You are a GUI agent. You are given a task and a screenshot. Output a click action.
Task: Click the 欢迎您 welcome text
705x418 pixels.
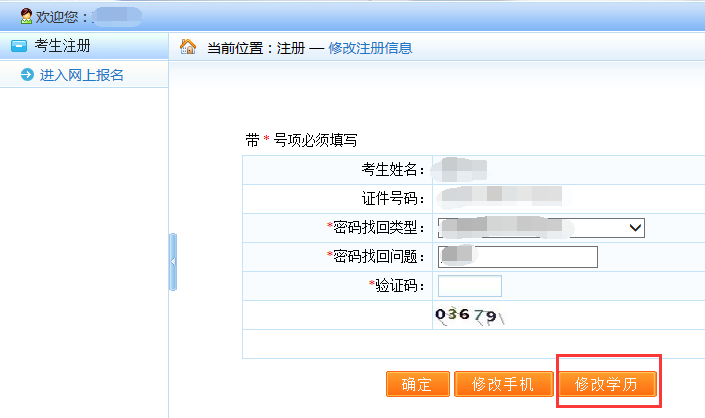pyautogui.click(x=61, y=17)
